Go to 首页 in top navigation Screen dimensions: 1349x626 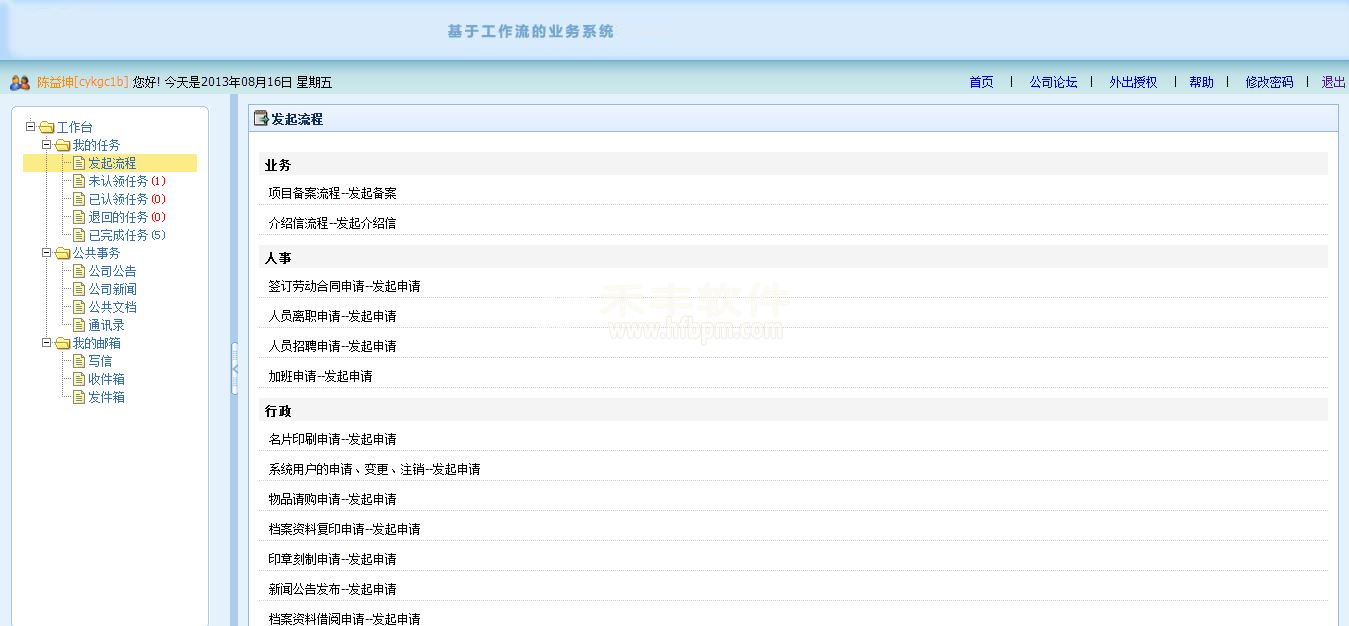tap(981, 83)
